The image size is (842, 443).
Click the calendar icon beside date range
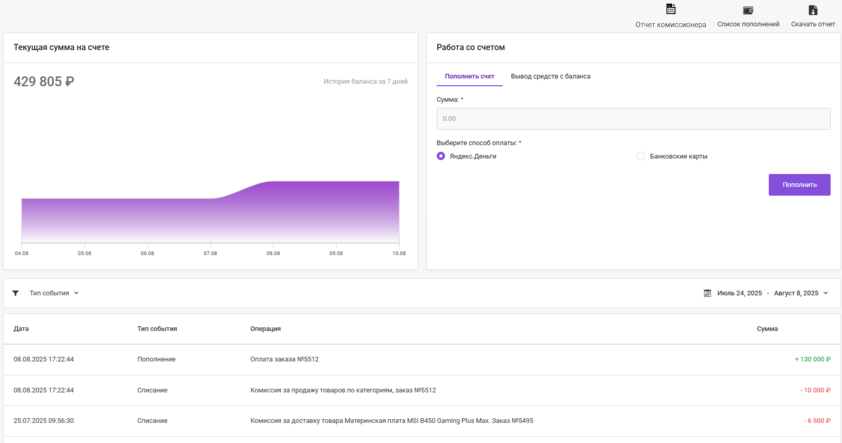tap(707, 293)
